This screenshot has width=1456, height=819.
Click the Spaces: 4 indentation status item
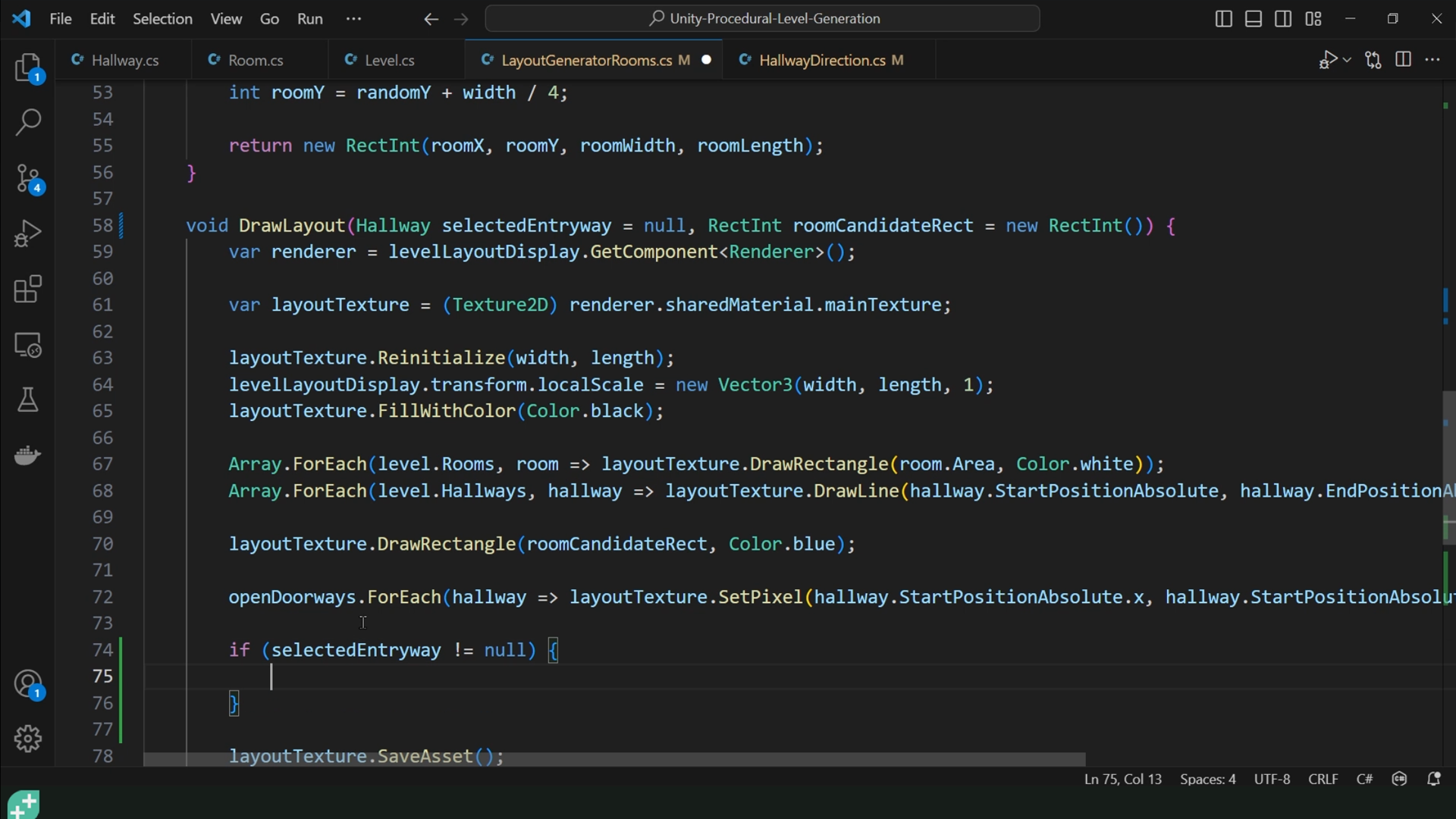(x=1207, y=780)
